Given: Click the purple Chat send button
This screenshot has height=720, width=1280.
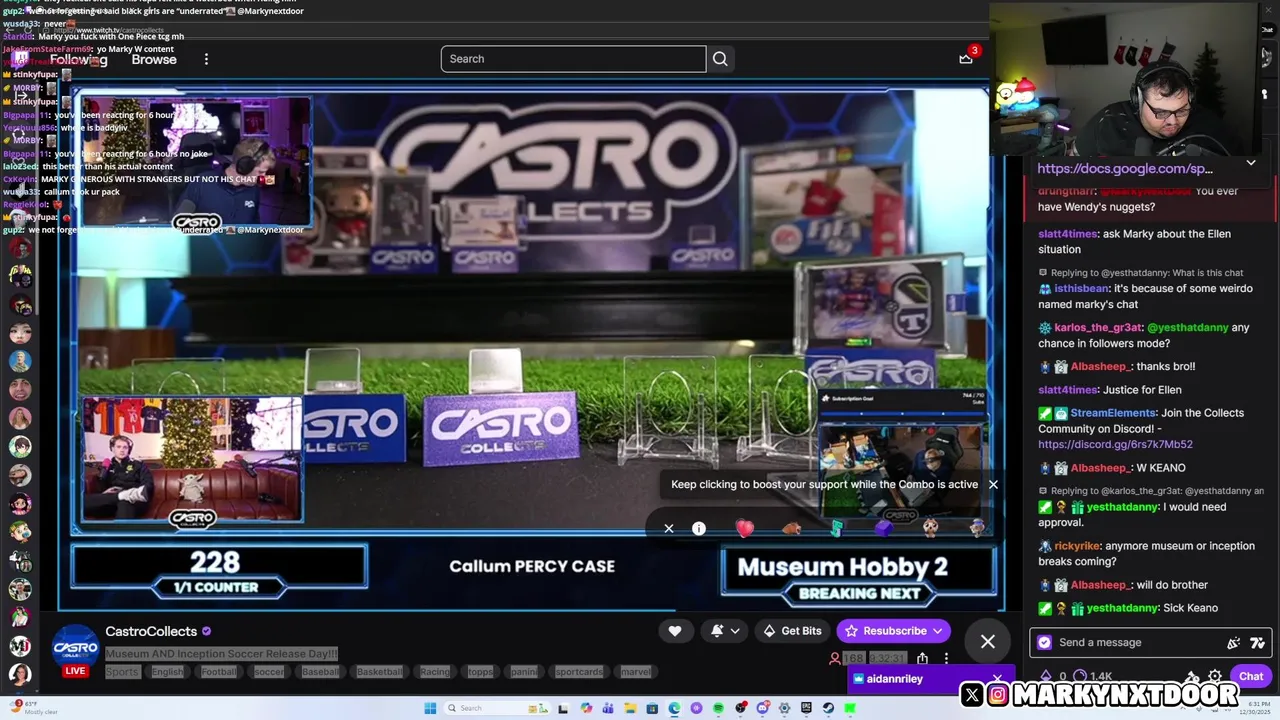Looking at the screenshot, I should click(1251, 677).
